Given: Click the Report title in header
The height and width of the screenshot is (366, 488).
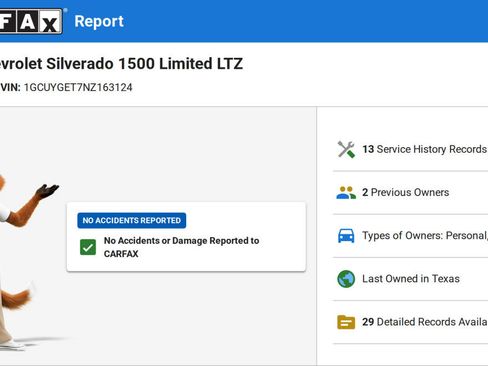Looking at the screenshot, I should pos(99,21).
